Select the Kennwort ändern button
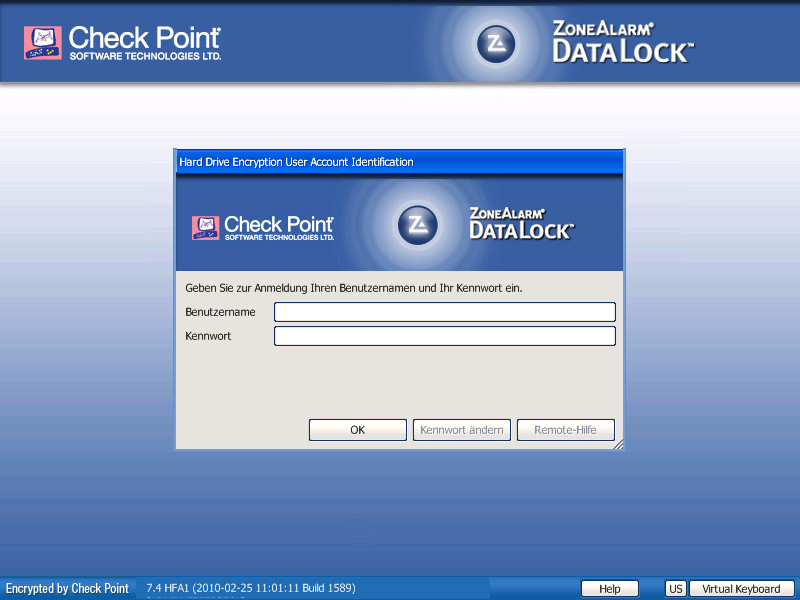This screenshot has width=800, height=600. pyautogui.click(x=462, y=430)
